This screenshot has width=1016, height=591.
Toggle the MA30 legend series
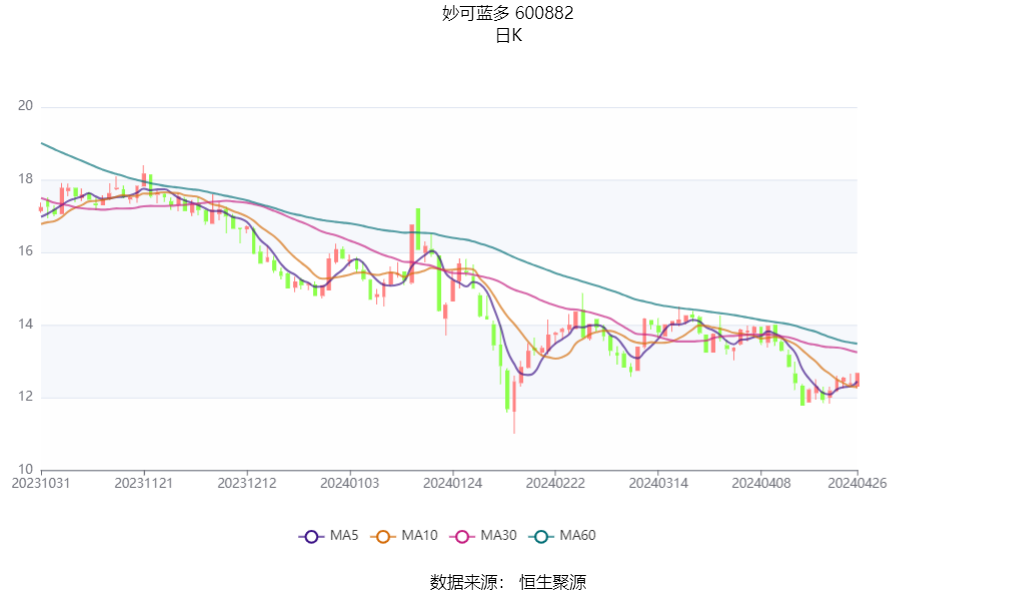[x=483, y=536]
